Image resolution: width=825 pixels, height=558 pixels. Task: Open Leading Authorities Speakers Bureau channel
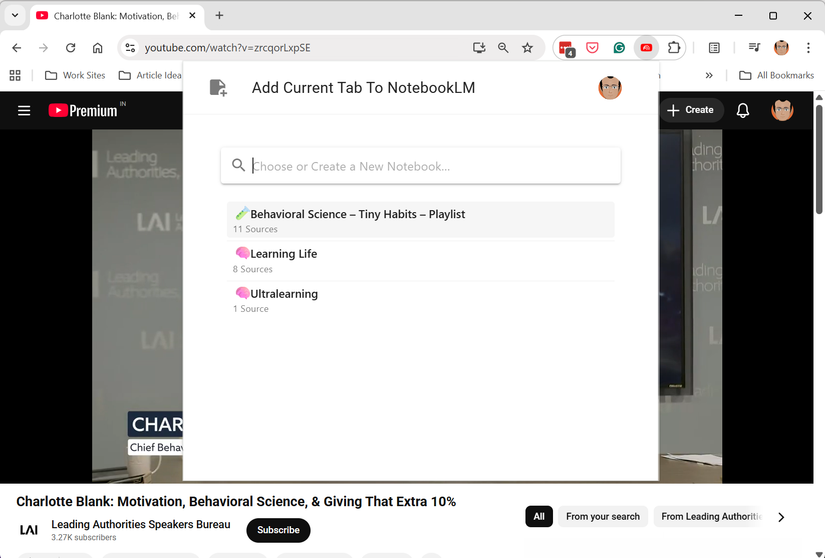(x=140, y=524)
